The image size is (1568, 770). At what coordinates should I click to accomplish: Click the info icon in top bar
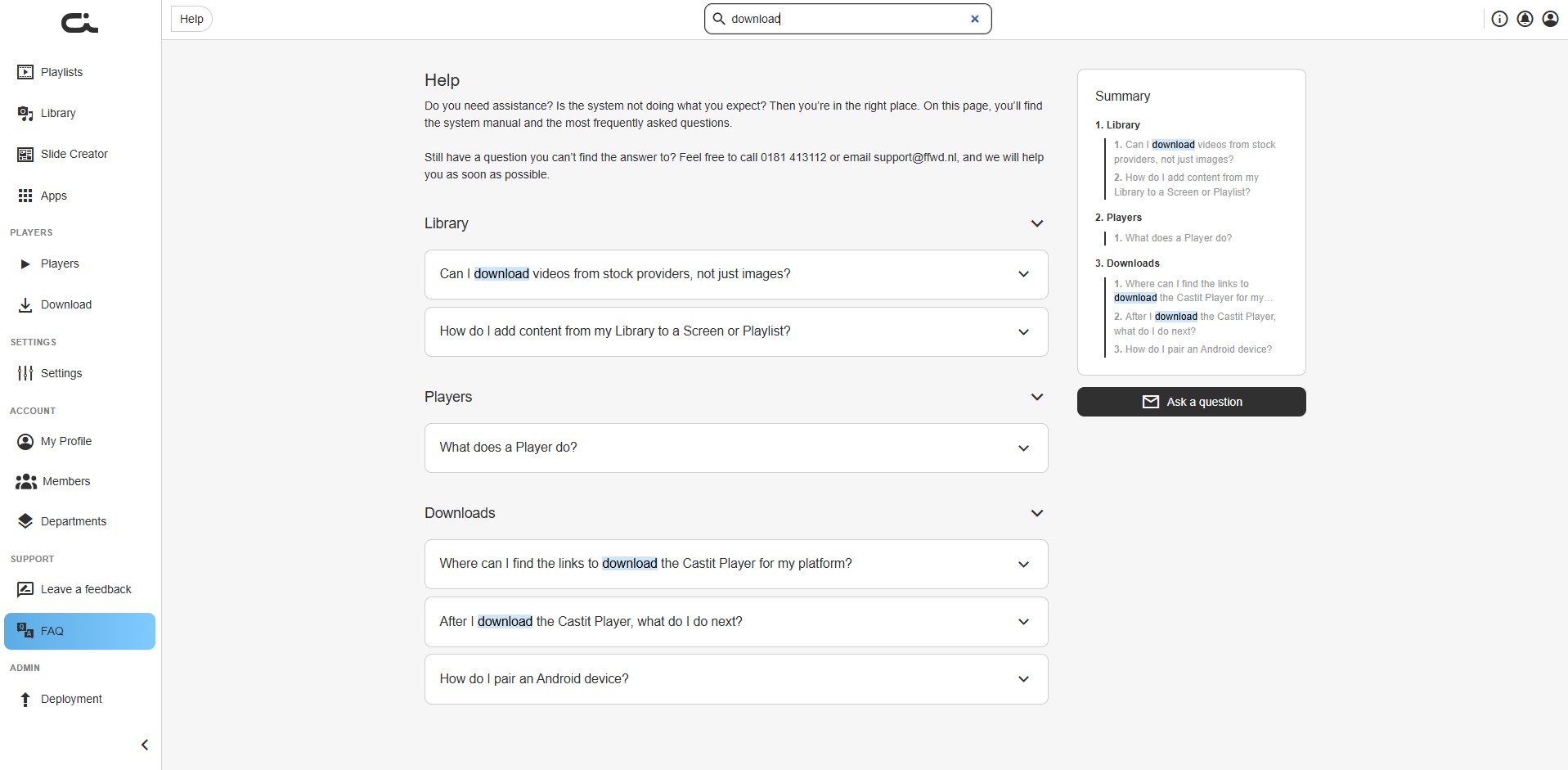[1499, 19]
